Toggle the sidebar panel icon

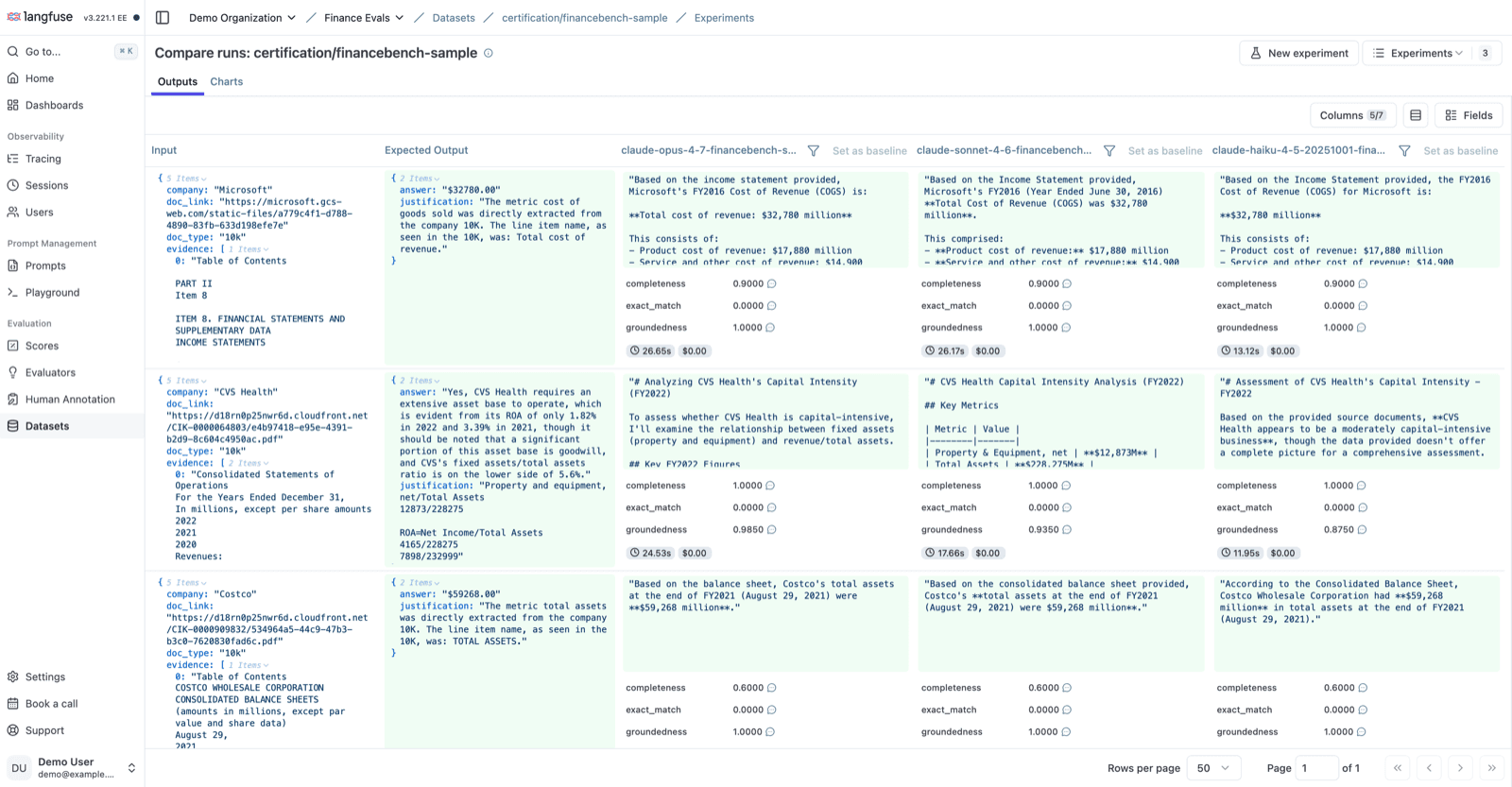(x=163, y=18)
